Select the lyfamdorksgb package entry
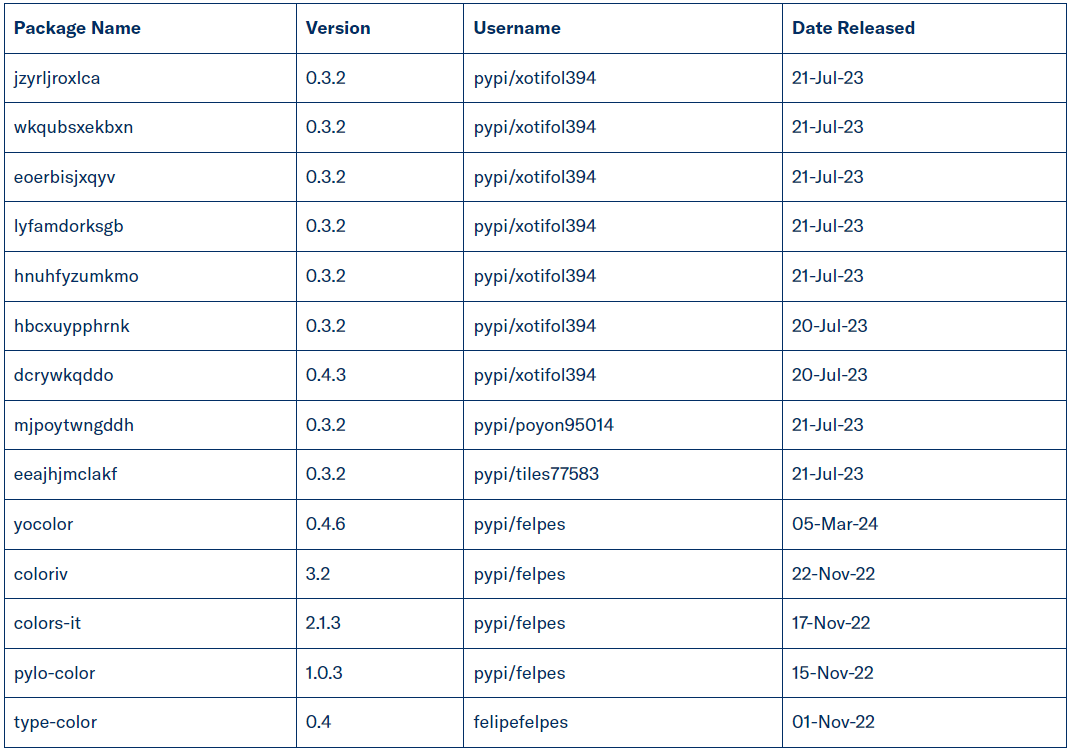The width and height of the screenshot is (1070, 751). coord(69,226)
